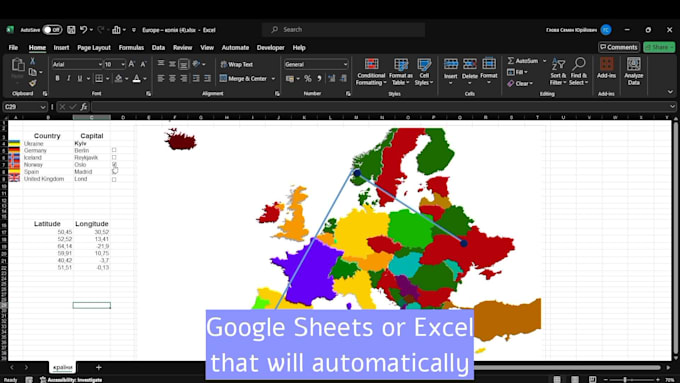The image size is (680, 383).
Task: Click the Search box in title bar
Action: (343, 29)
